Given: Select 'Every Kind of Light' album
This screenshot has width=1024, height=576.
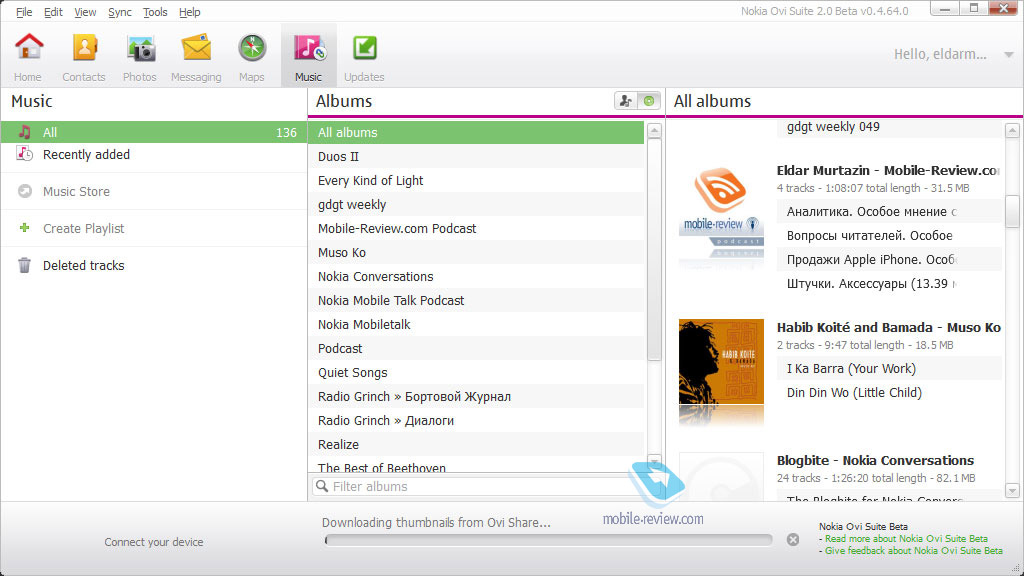Looking at the screenshot, I should pyautogui.click(x=476, y=181).
